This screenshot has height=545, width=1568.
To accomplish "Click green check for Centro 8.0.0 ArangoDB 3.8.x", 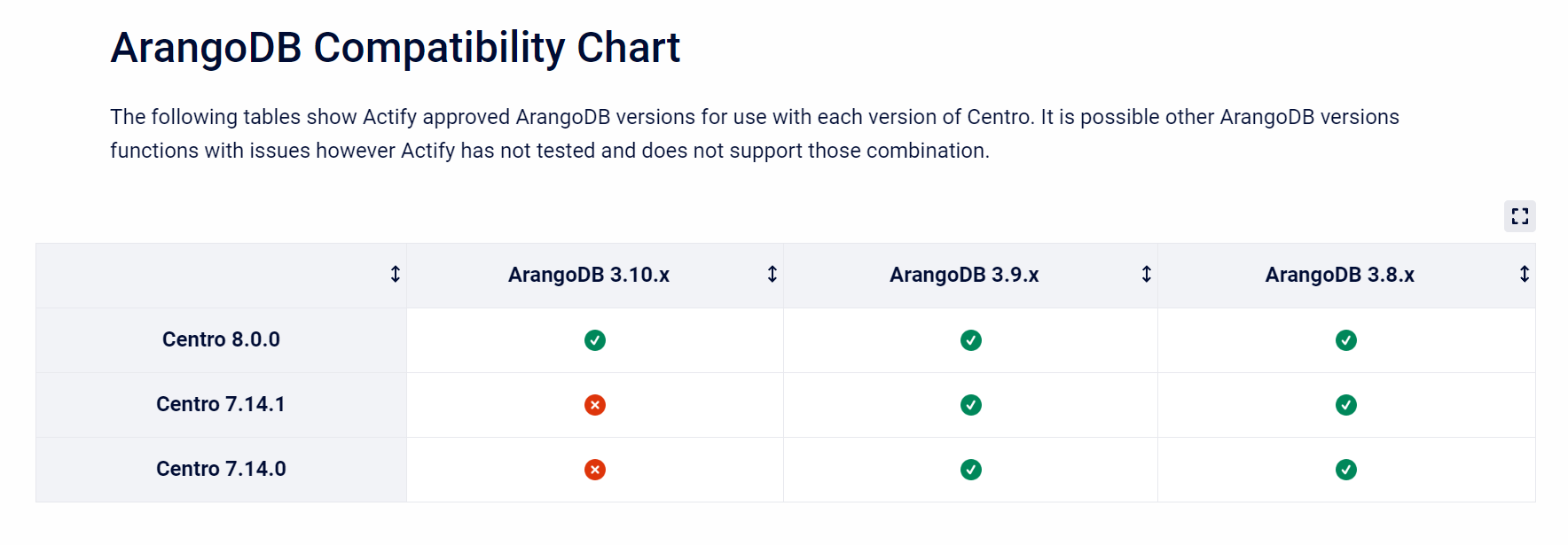I will point(1346,340).
